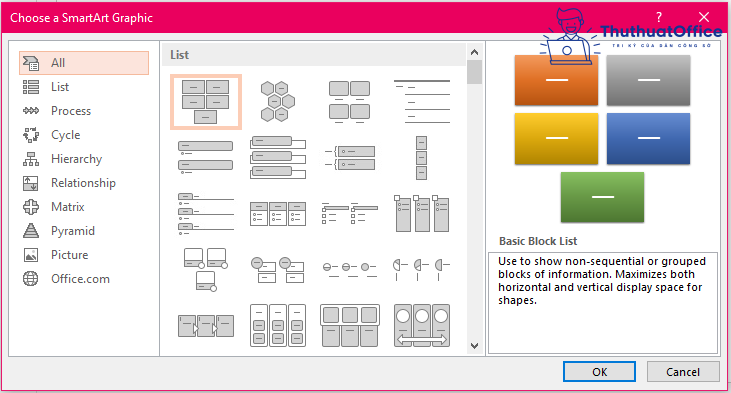
Task: Select the two stacked bars bullet list layout
Action: coord(206,158)
